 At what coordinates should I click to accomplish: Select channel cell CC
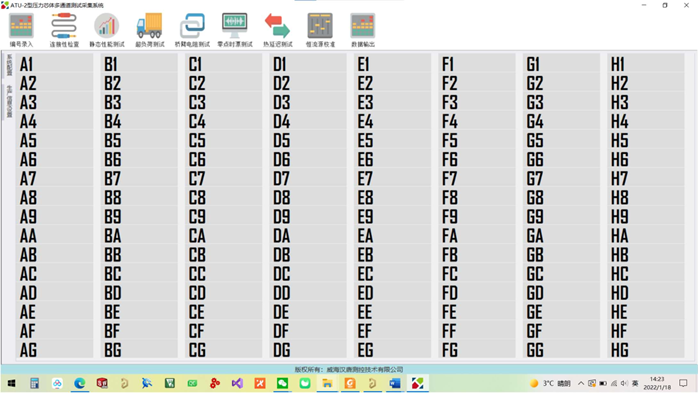[x=224, y=274]
